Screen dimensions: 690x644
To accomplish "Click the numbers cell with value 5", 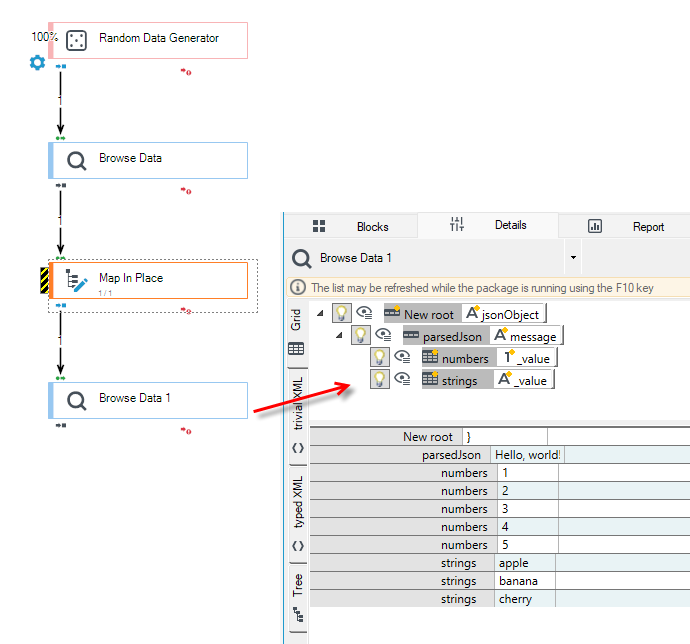I will pos(528,545).
